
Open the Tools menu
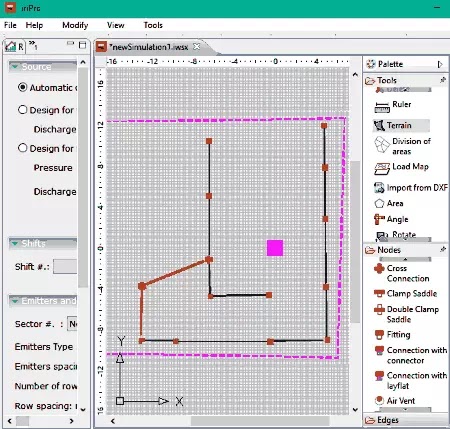pos(153,25)
